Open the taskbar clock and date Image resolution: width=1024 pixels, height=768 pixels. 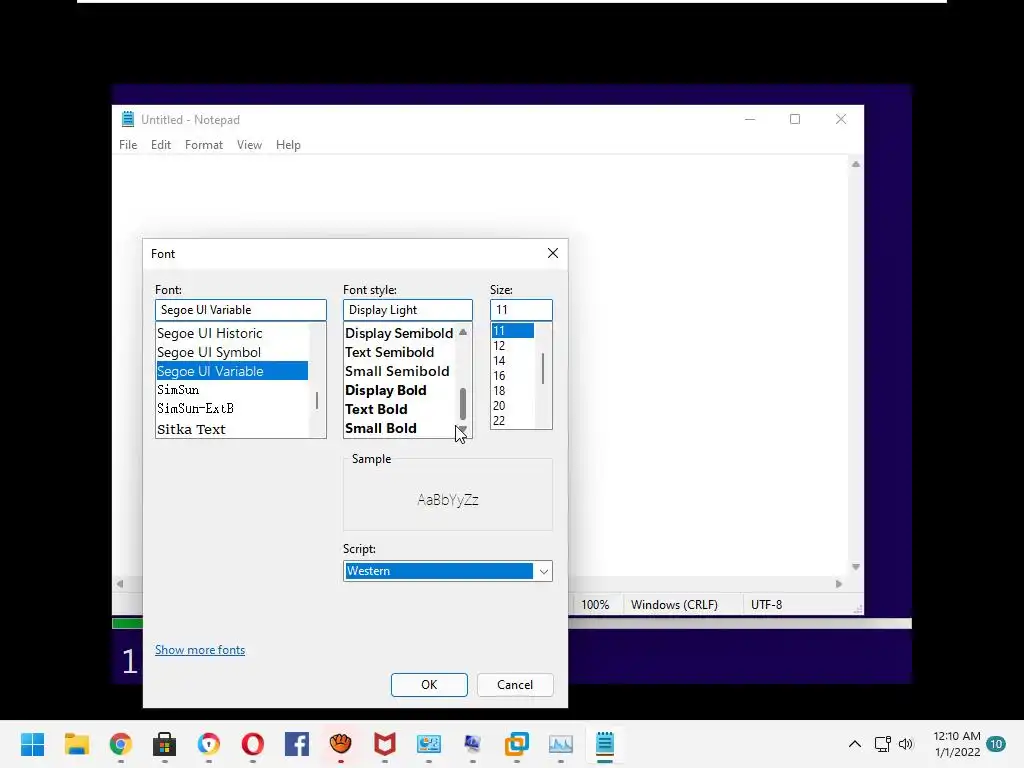(957, 744)
